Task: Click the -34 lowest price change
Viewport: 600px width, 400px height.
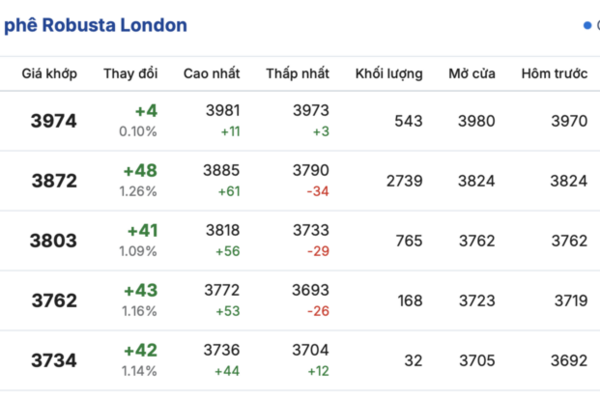Action: point(320,192)
